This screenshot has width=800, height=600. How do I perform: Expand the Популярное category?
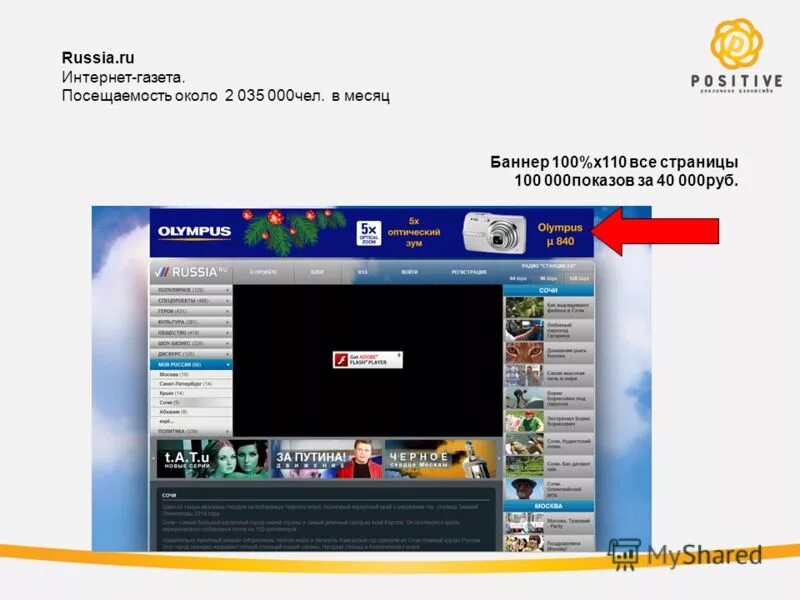tap(191, 290)
